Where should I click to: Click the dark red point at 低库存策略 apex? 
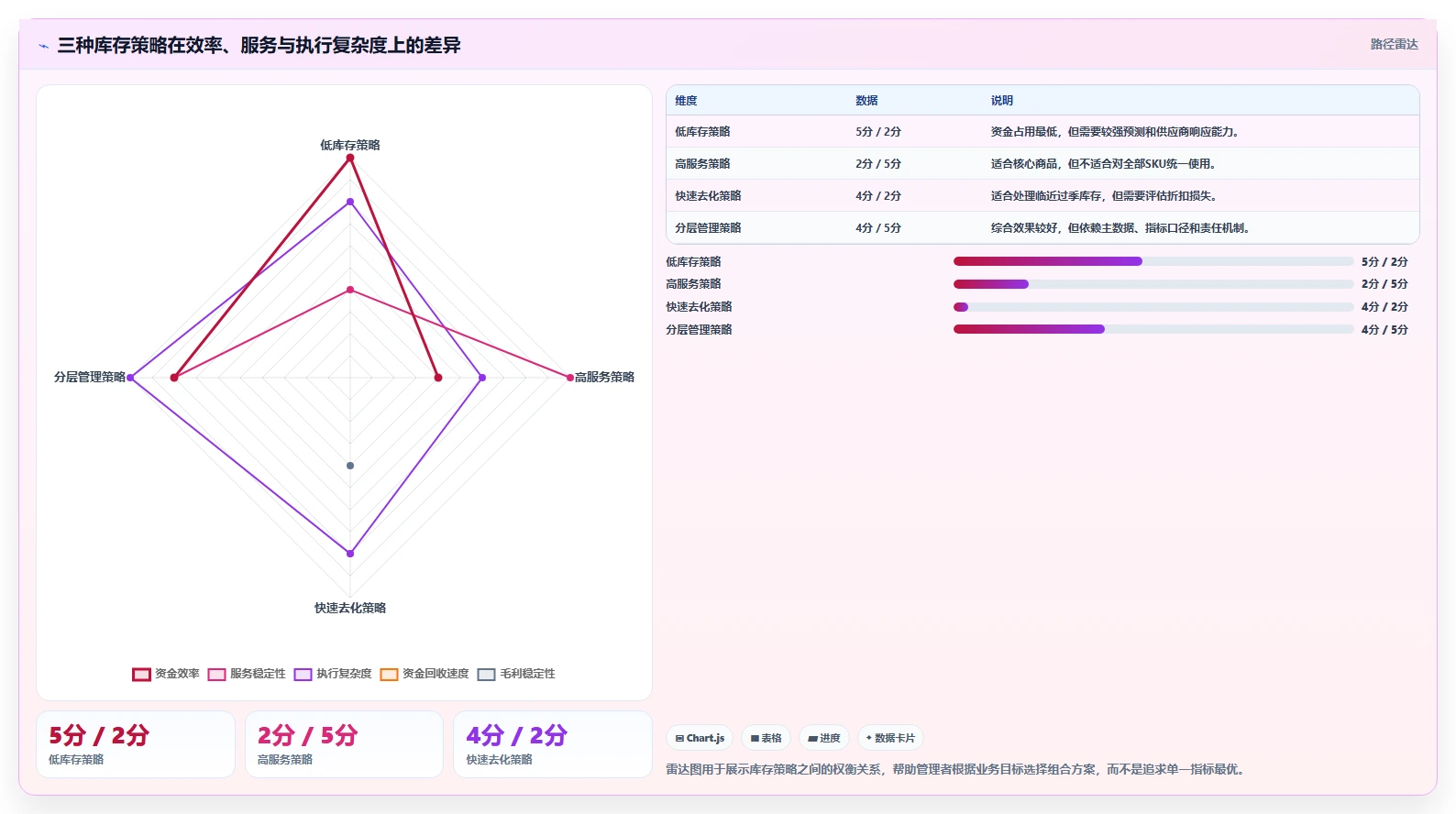click(349, 158)
